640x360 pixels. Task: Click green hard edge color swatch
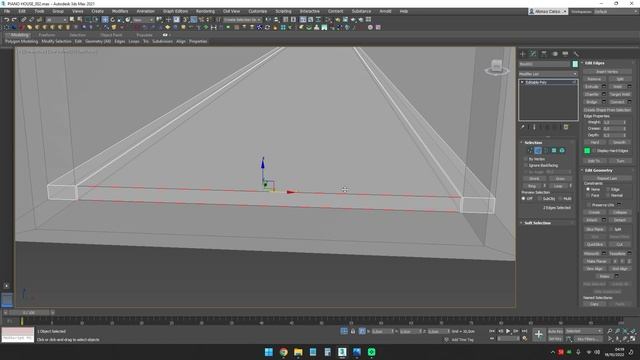pos(587,151)
